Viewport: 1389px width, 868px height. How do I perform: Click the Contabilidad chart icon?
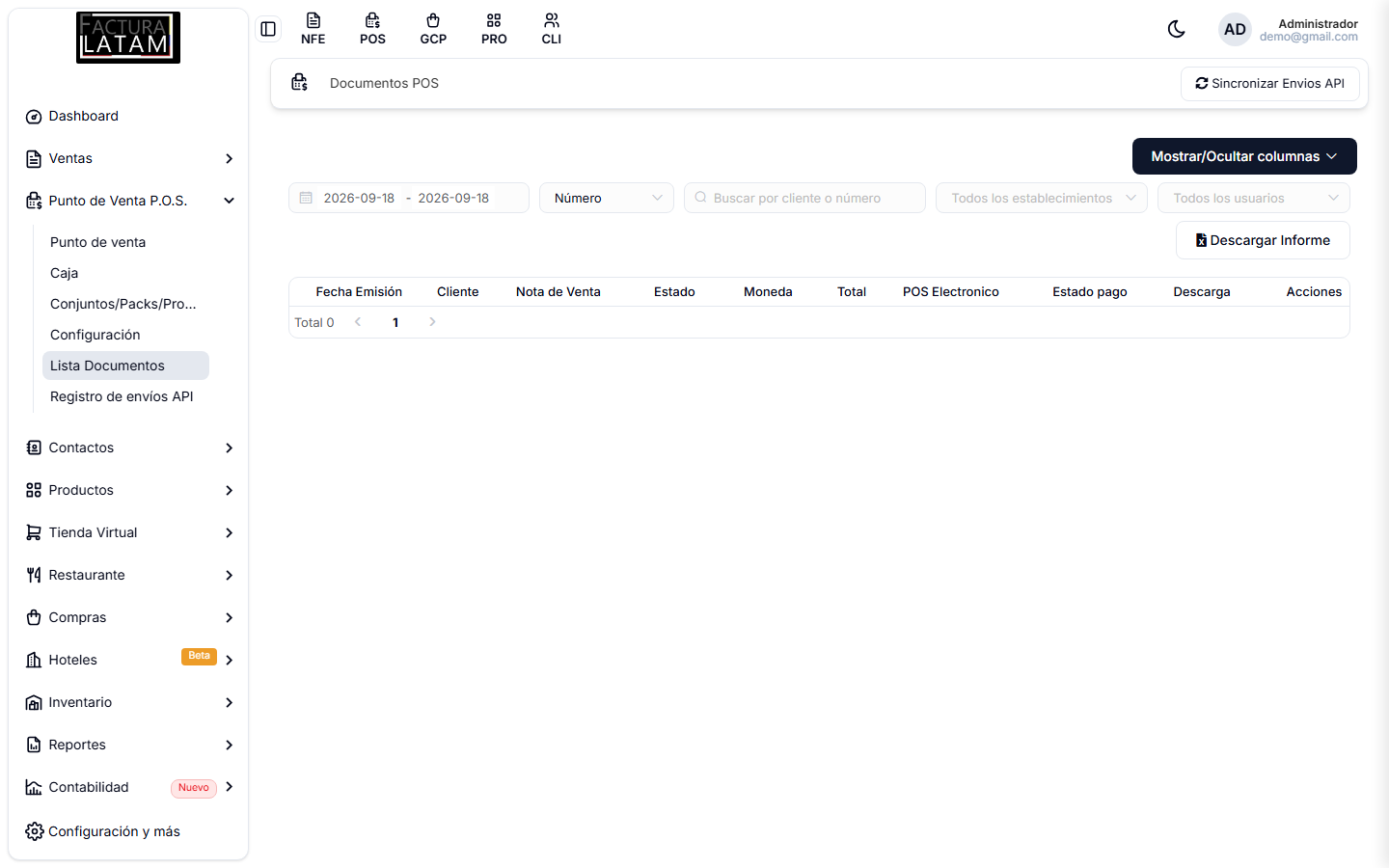tap(34, 787)
